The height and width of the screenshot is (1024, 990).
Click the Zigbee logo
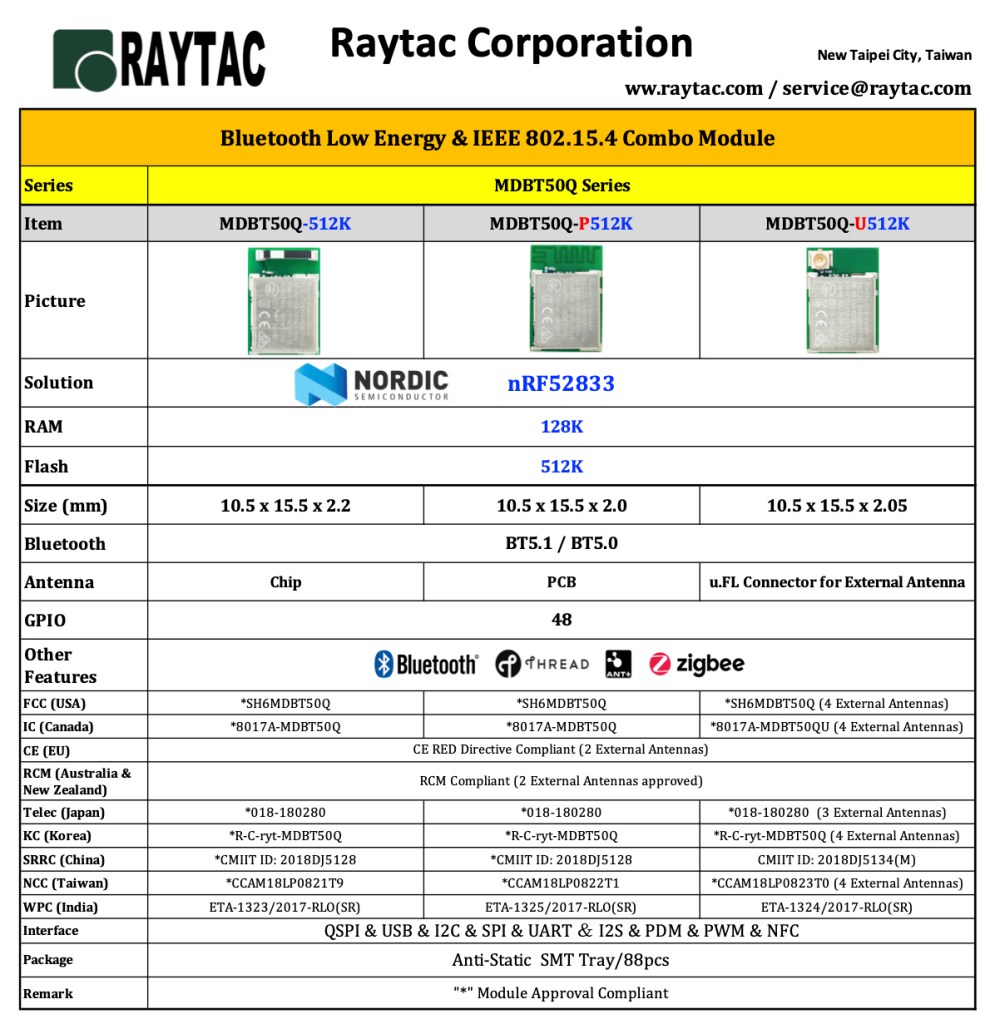pyautogui.click(x=697, y=664)
